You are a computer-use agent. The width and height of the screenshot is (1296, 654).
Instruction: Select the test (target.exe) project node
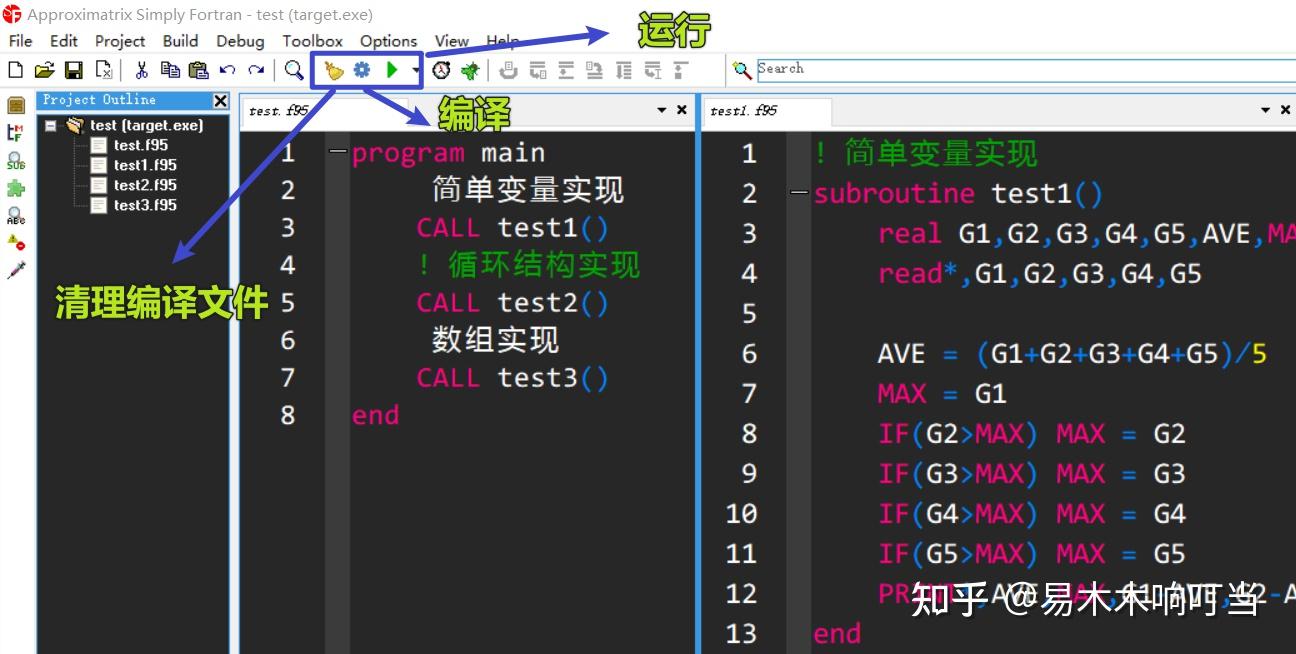[145, 125]
